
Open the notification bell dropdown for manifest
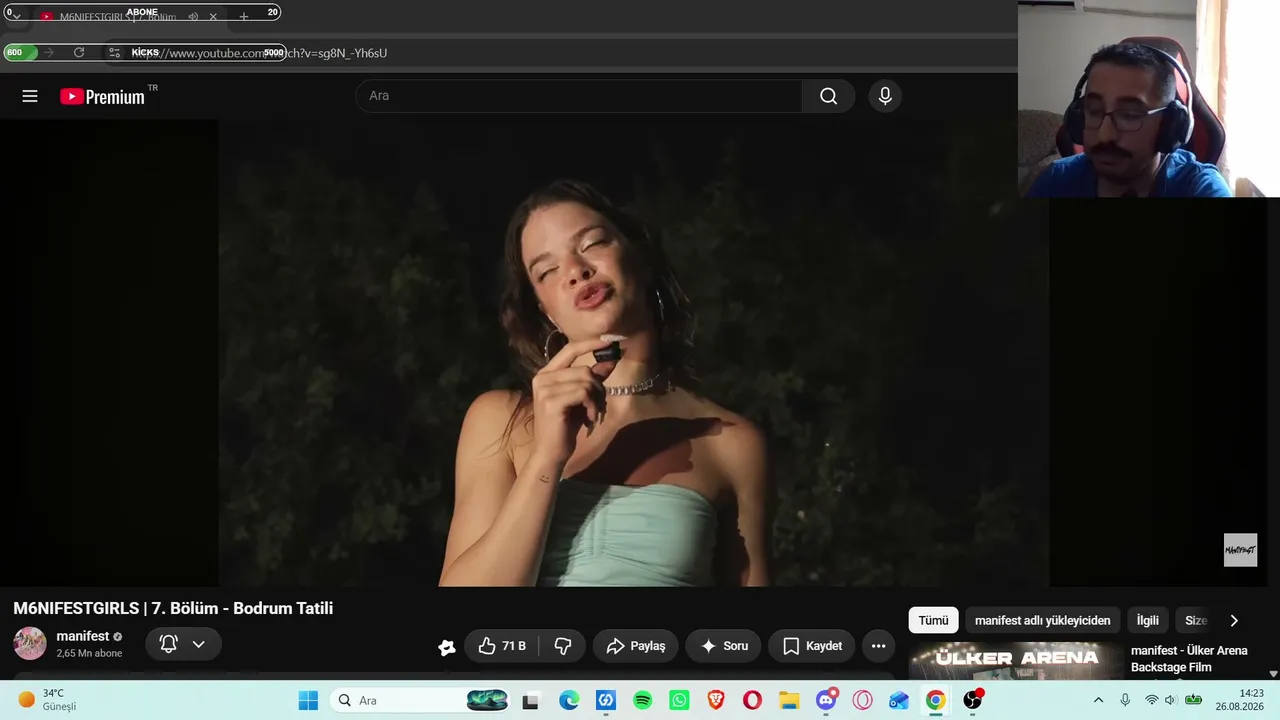[184, 645]
